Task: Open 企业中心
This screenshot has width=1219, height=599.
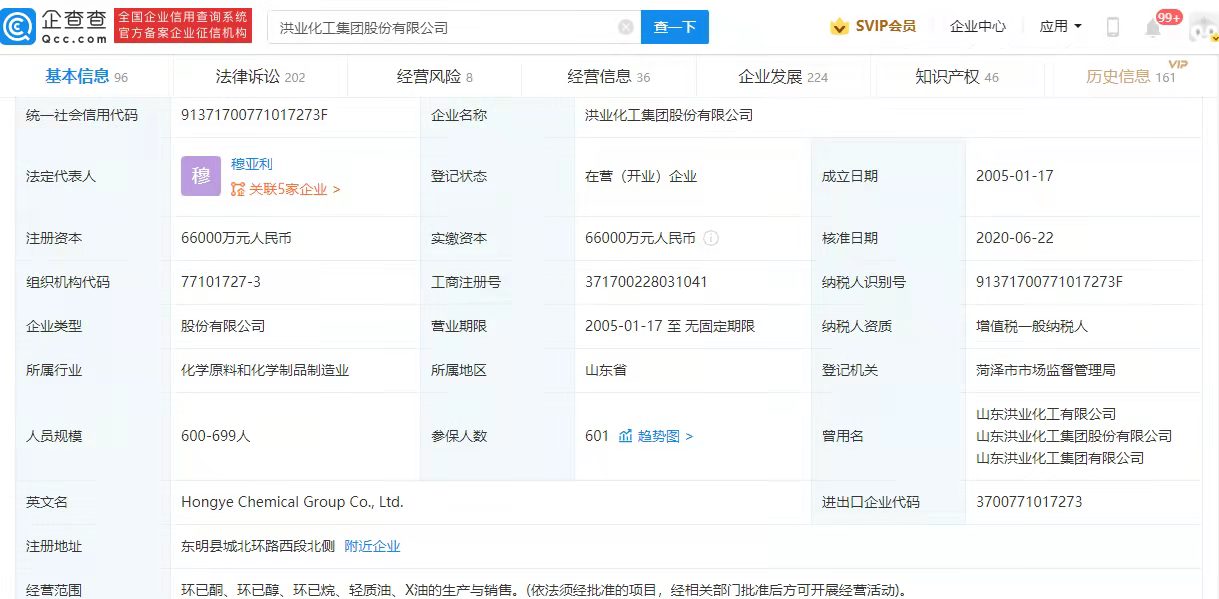Action: click(978, 26)
